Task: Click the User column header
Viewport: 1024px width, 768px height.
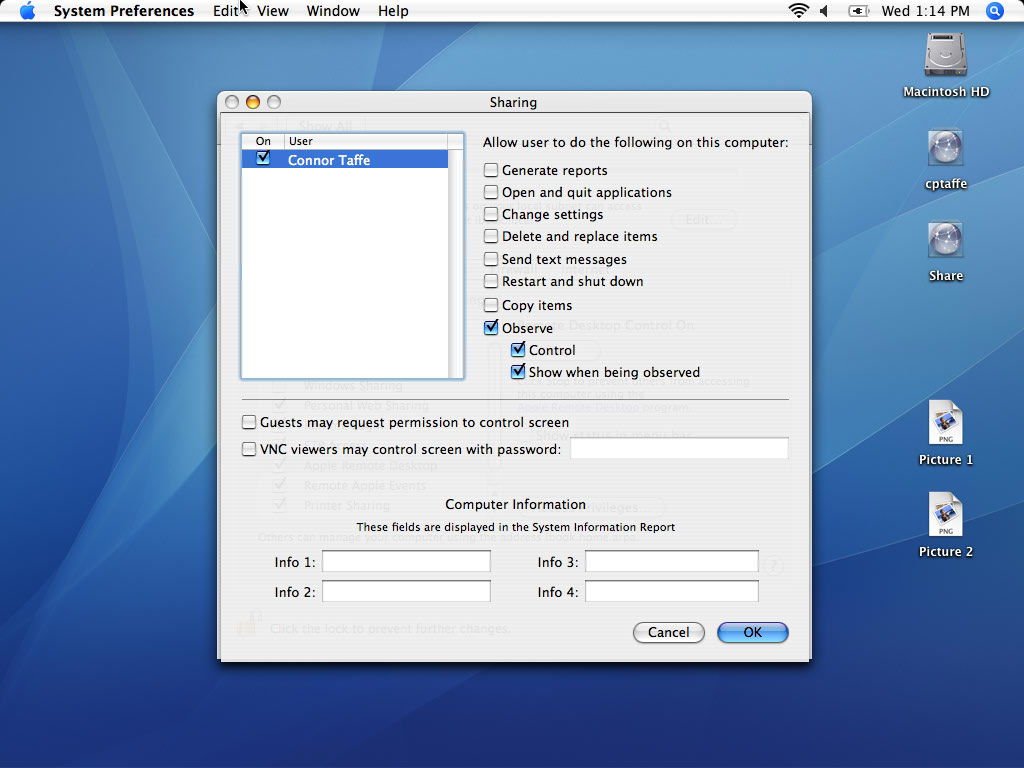Action: 366,141
